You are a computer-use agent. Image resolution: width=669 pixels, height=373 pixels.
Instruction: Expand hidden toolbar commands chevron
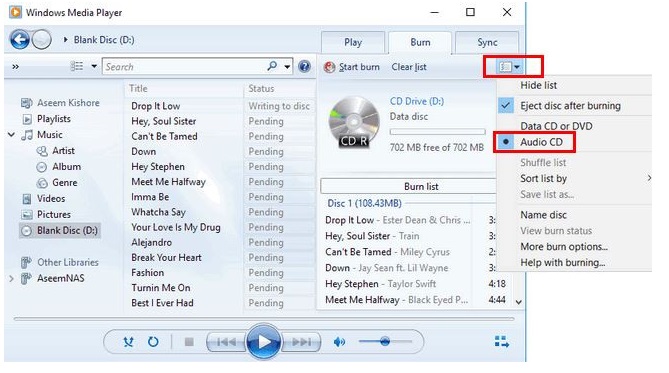(x=15, y=67)
